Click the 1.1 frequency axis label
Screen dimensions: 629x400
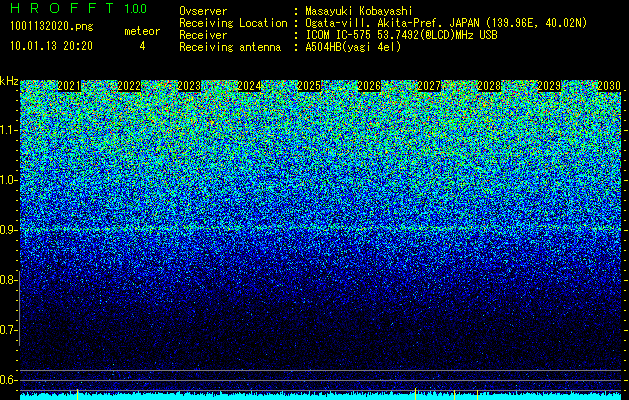[8, 130]
